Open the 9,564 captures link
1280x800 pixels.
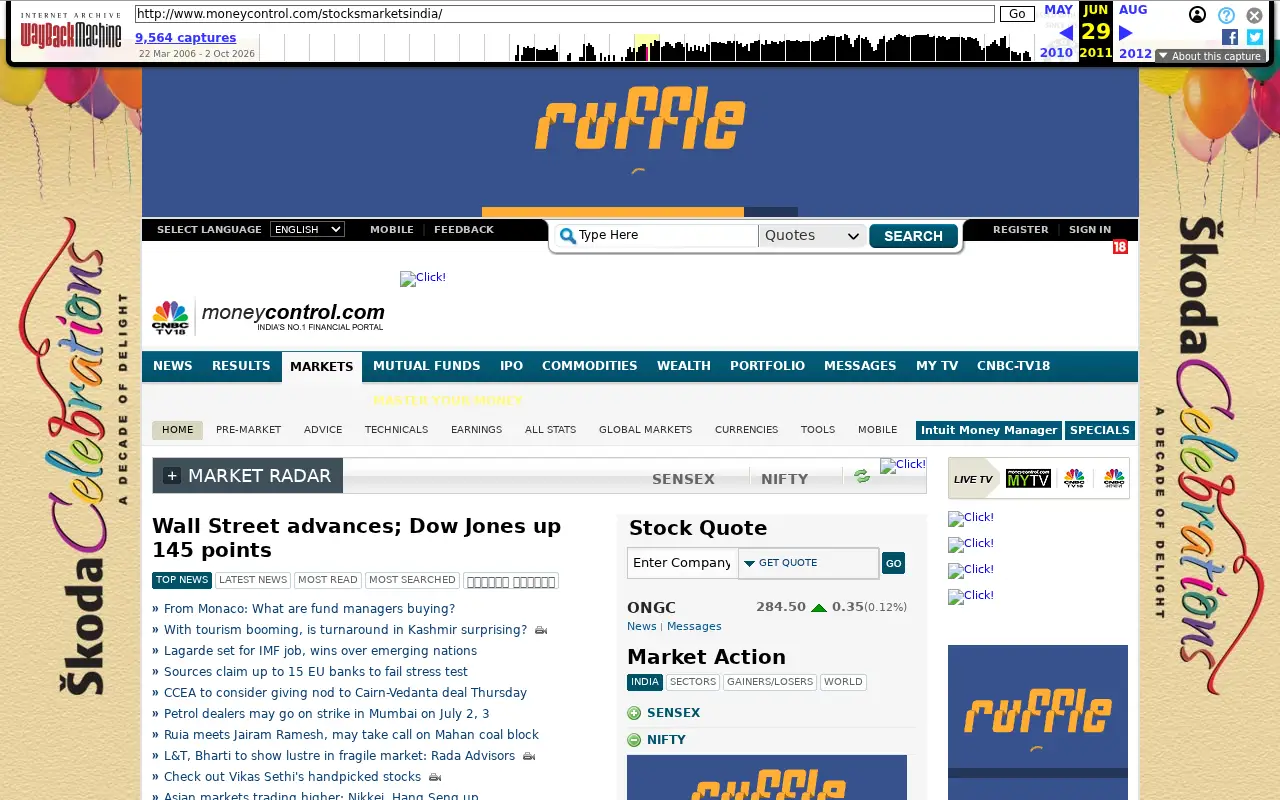click(186, 38)
